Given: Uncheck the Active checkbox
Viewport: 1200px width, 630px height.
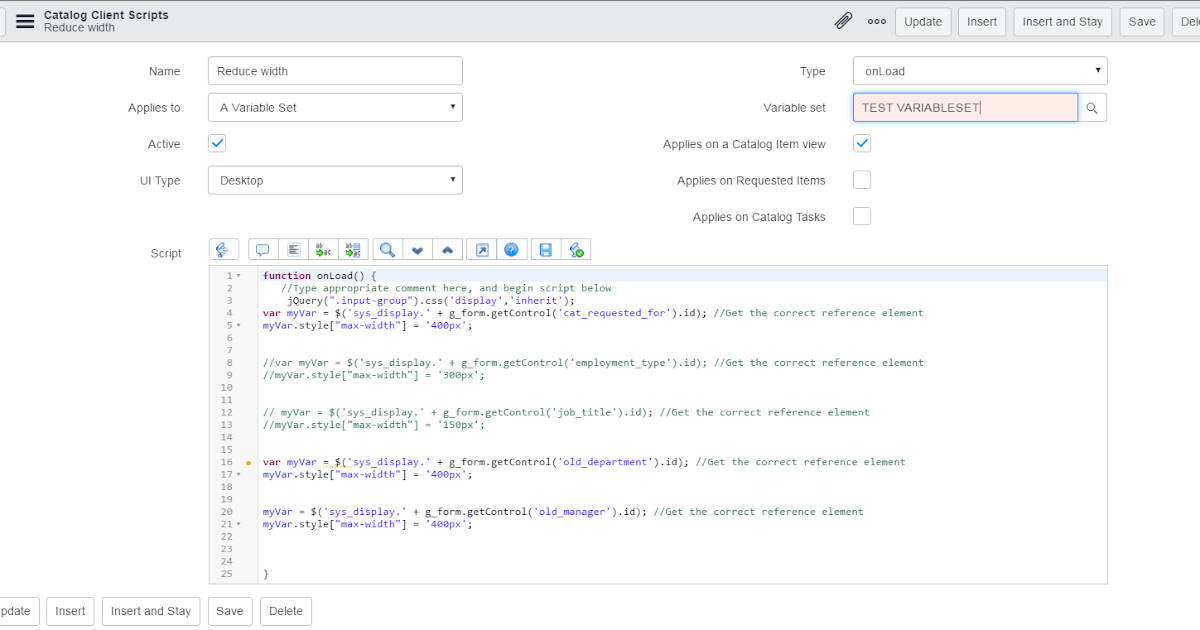Looking at the screenshot, I should point(217,143).
